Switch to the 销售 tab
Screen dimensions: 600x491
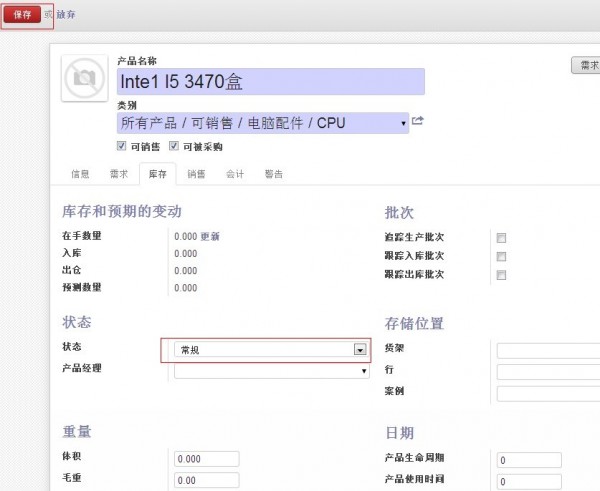point(196,174)
